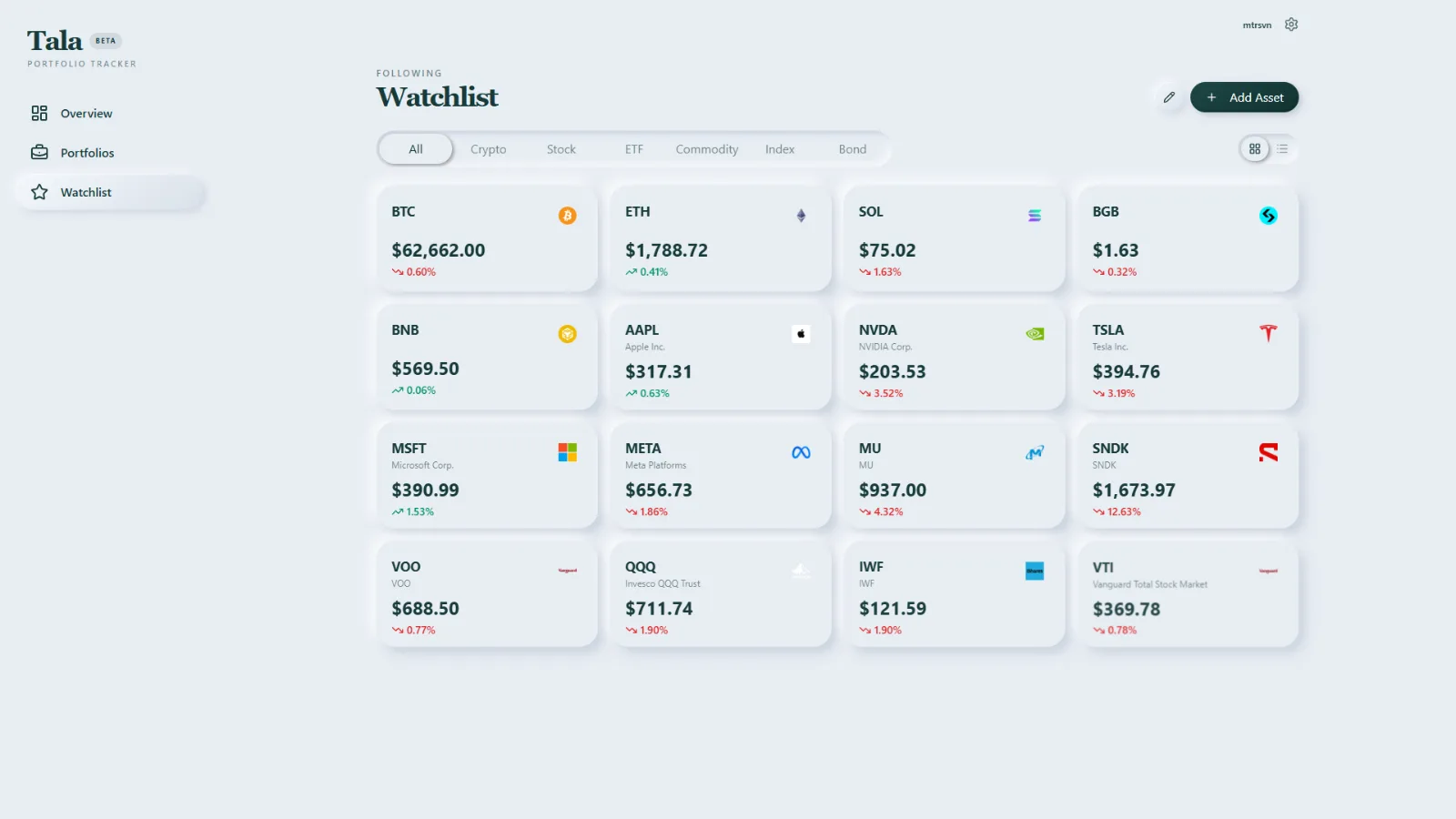Click the BNB price $569.50
Screen dimensions: 1456x819
[425, 369]
